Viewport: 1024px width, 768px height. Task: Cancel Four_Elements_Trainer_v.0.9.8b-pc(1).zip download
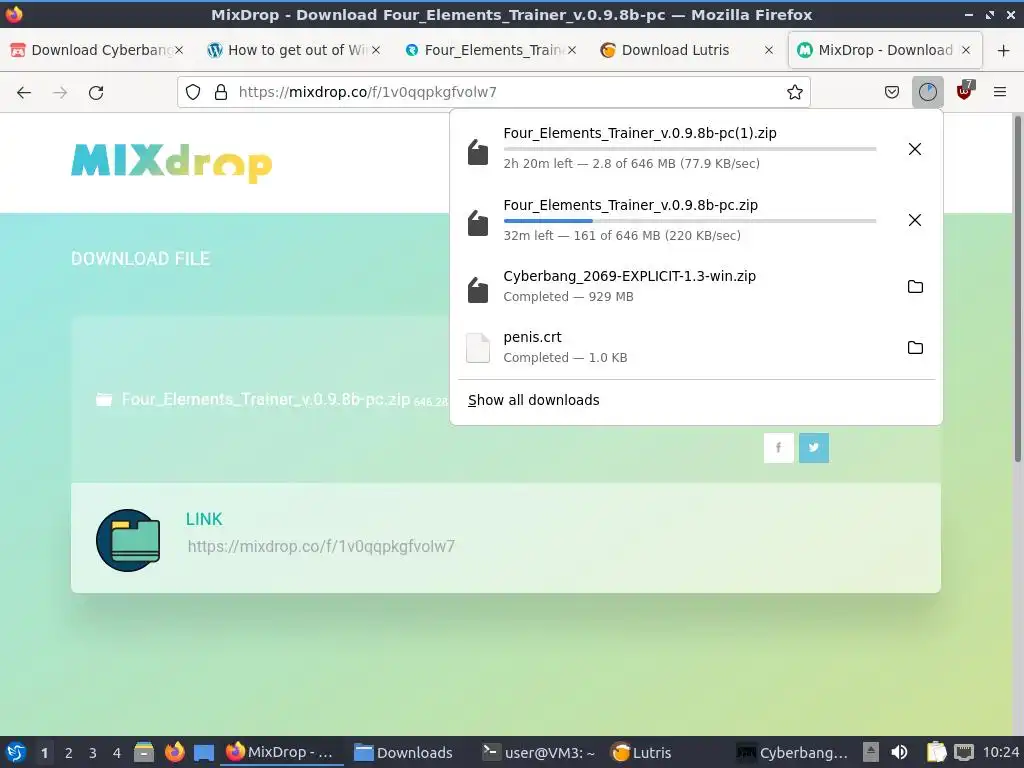pyautogui.click(x=914, y=149)
